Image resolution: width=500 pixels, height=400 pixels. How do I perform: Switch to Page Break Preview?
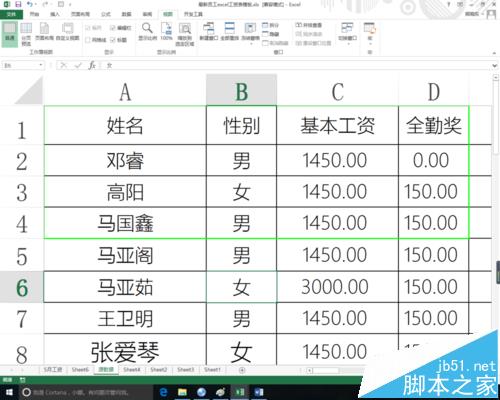click(26, 34)
